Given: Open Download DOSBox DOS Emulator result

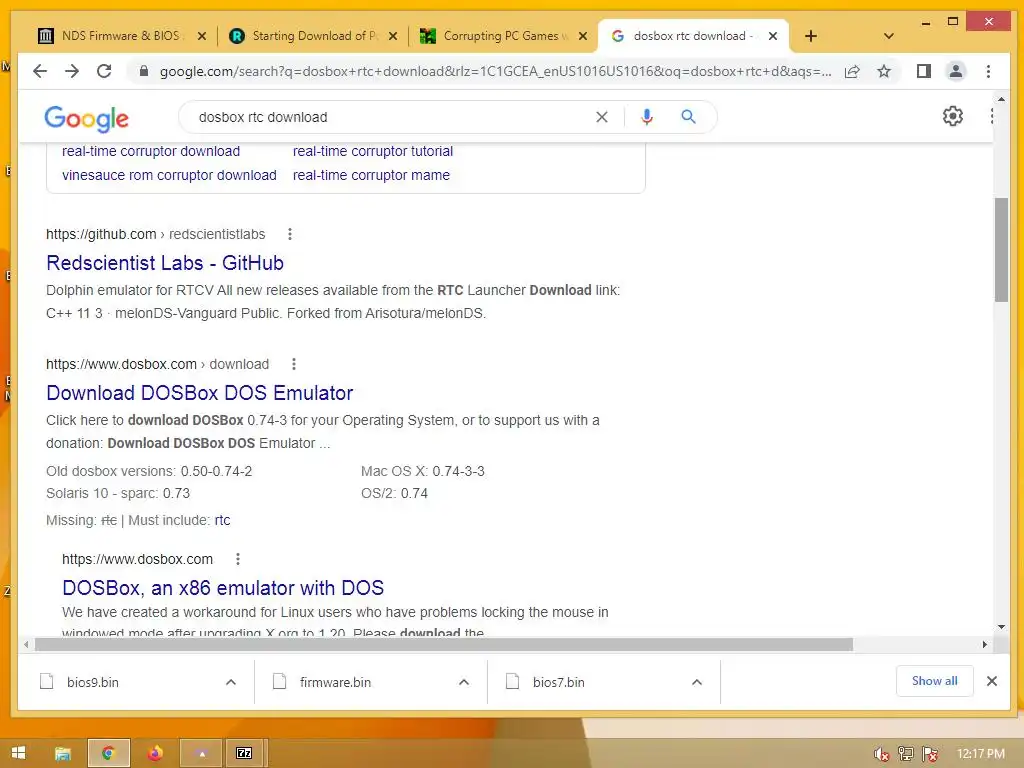Looking at the screenshot, I should pyautogui.click(x=199, y=392).
